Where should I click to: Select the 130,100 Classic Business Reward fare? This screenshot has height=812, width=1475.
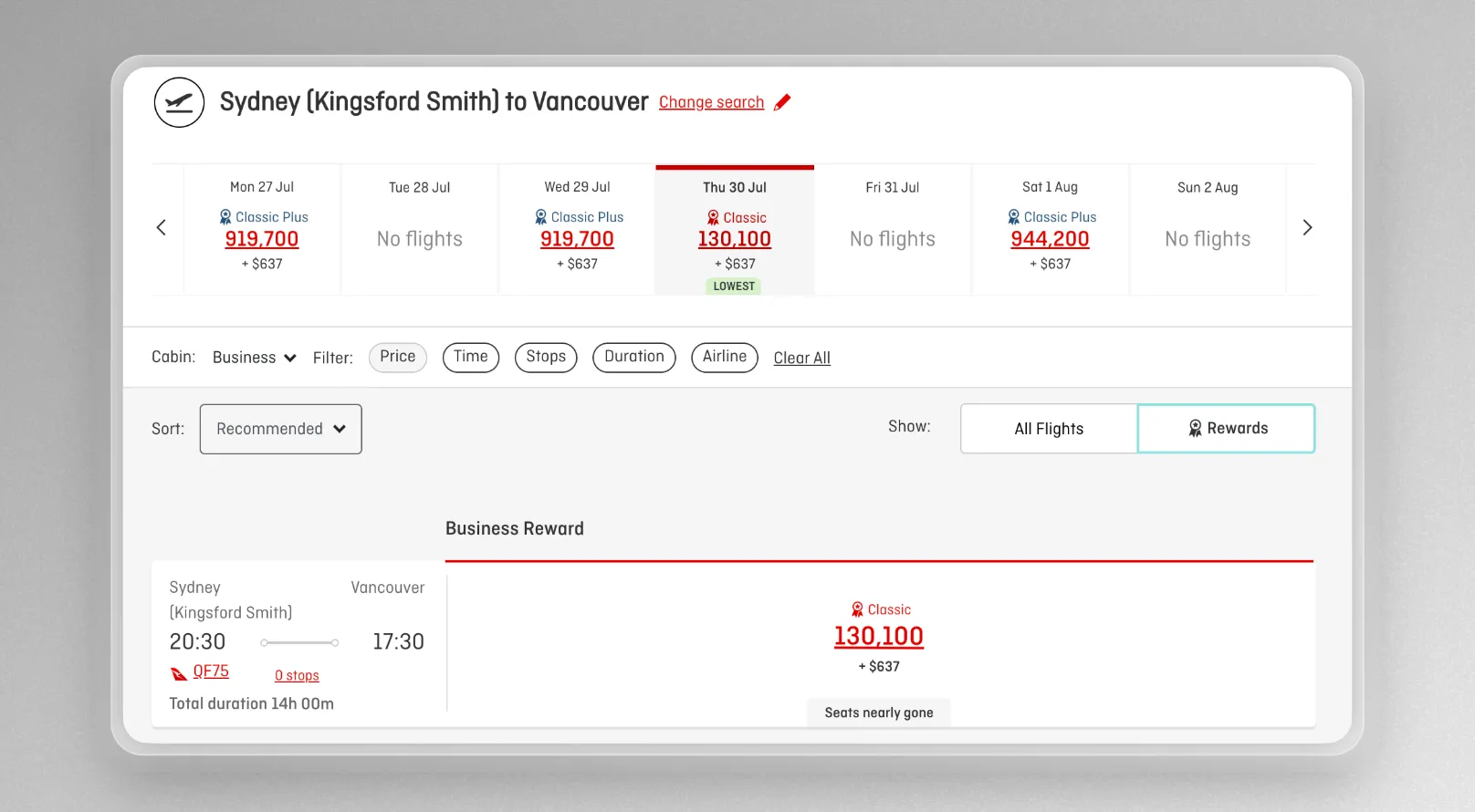pos(879,636)
